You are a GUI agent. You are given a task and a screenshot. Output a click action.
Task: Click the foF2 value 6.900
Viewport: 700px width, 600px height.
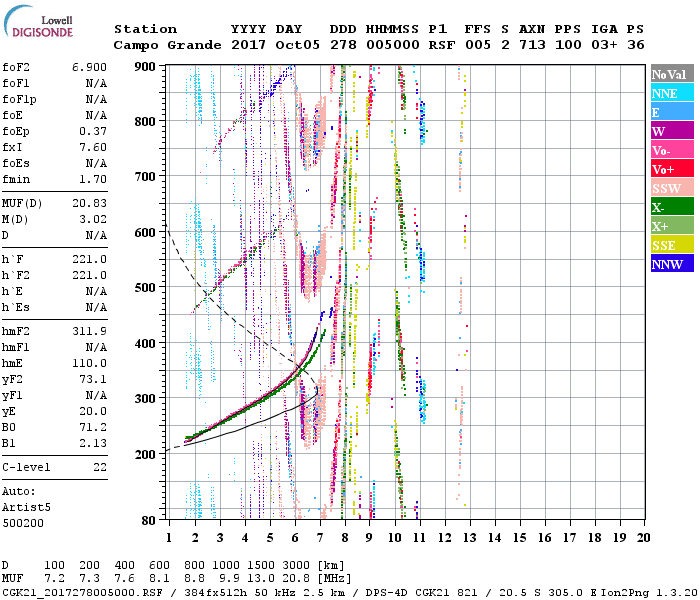89,67
